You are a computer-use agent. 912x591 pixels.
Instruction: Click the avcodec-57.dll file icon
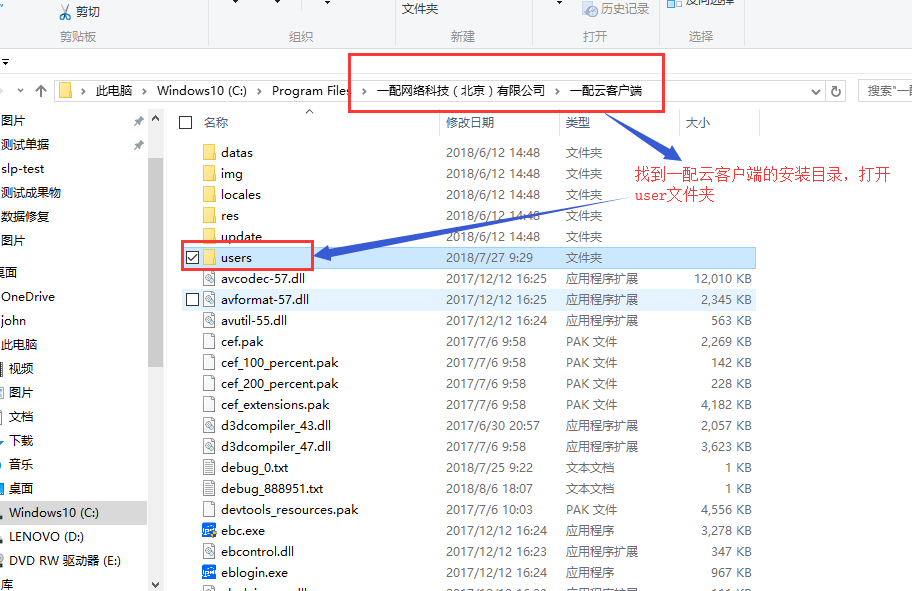point(209,278)
